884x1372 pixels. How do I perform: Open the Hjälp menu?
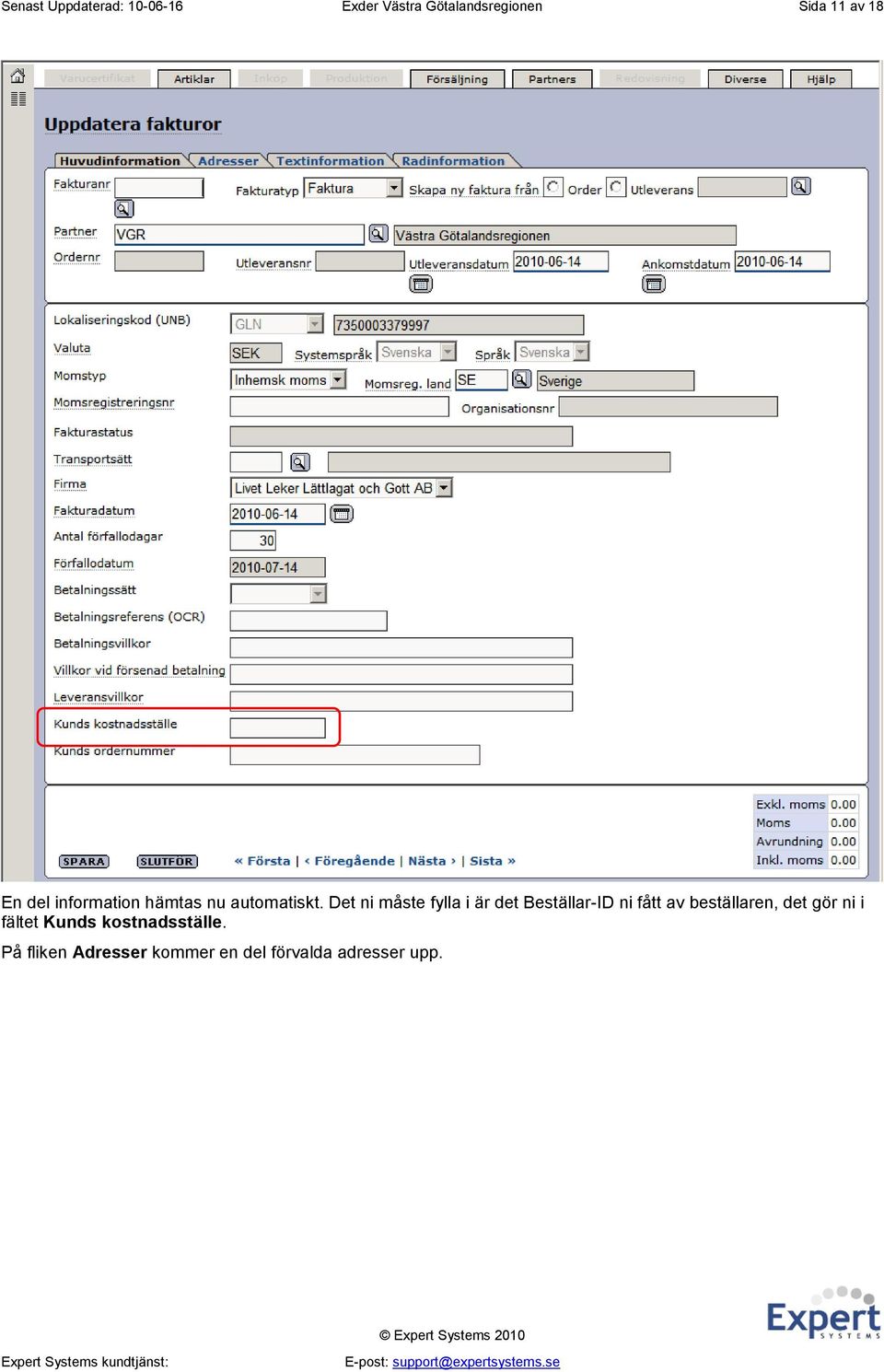821,79
